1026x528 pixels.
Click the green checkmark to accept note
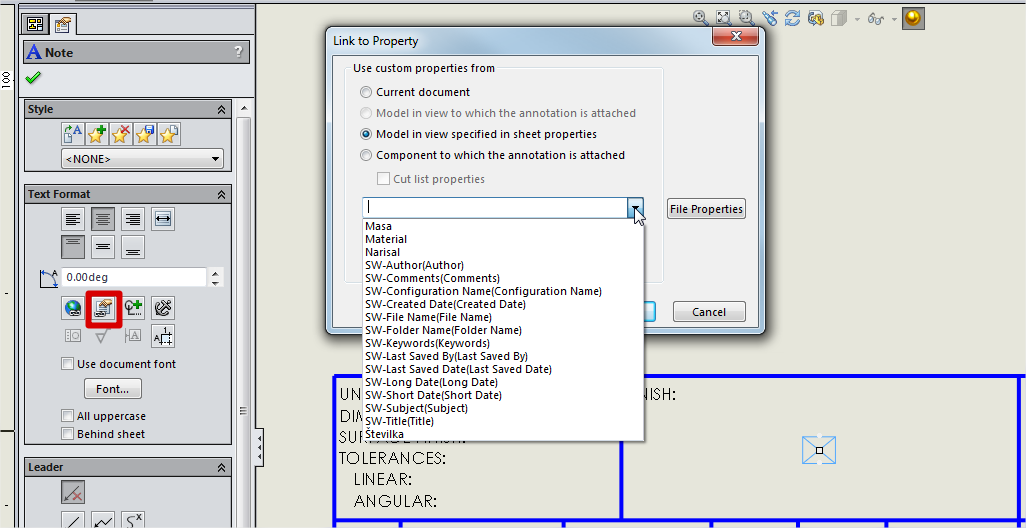33,78
